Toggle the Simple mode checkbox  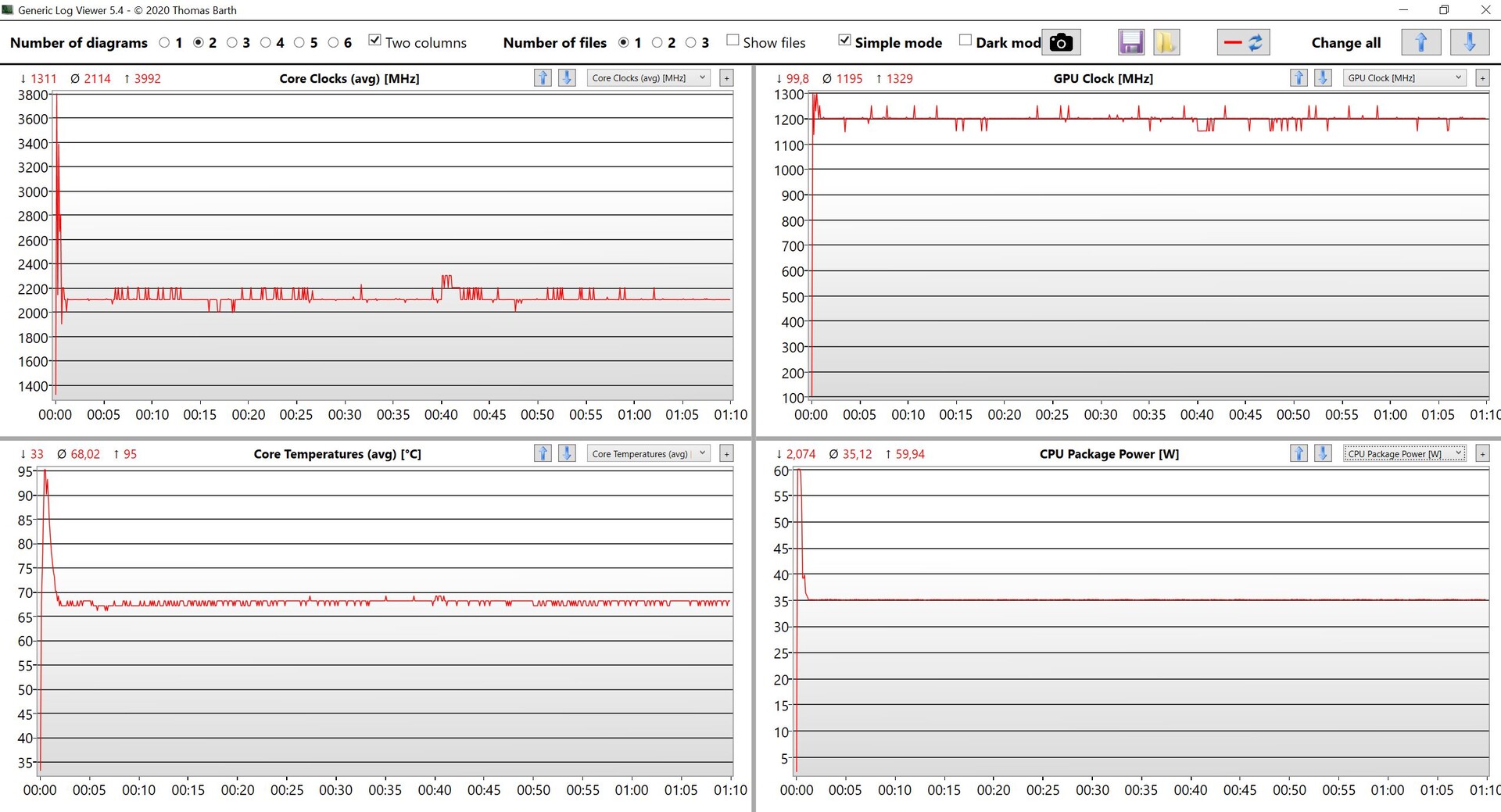coord(844,41)
